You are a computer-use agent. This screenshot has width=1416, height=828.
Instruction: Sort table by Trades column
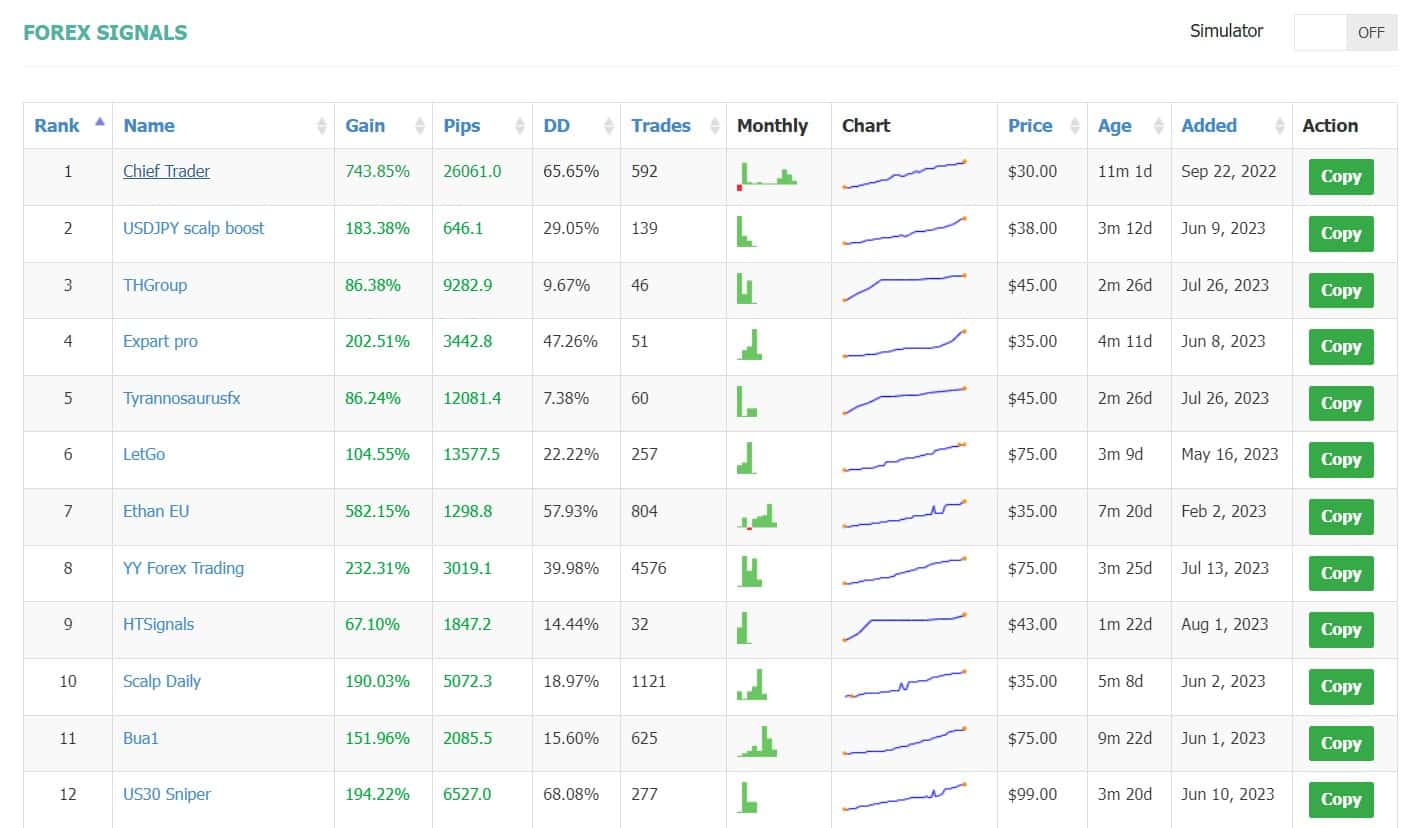674,126
